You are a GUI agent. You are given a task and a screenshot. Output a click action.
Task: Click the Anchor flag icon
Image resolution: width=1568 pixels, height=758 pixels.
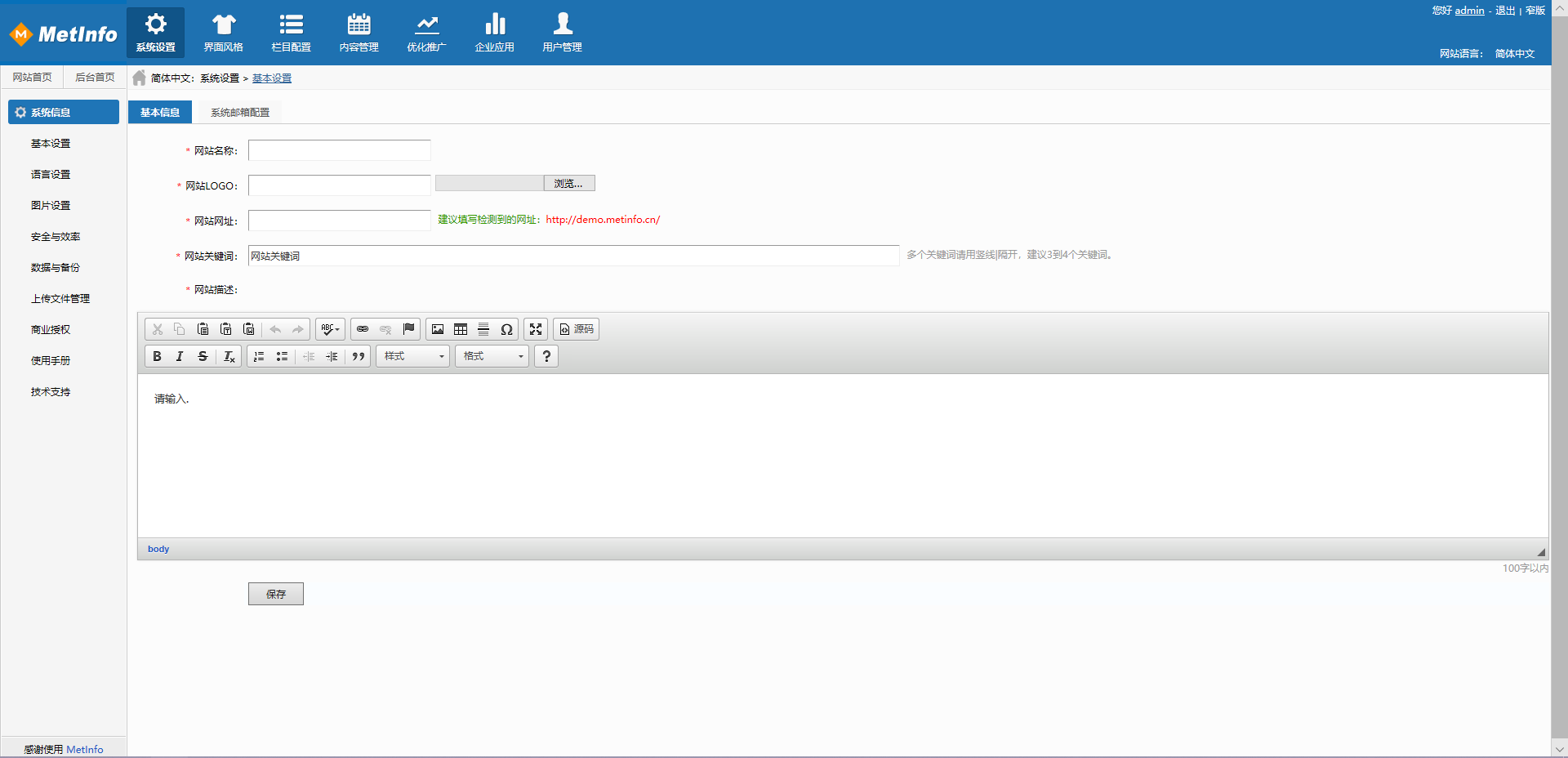408,329
